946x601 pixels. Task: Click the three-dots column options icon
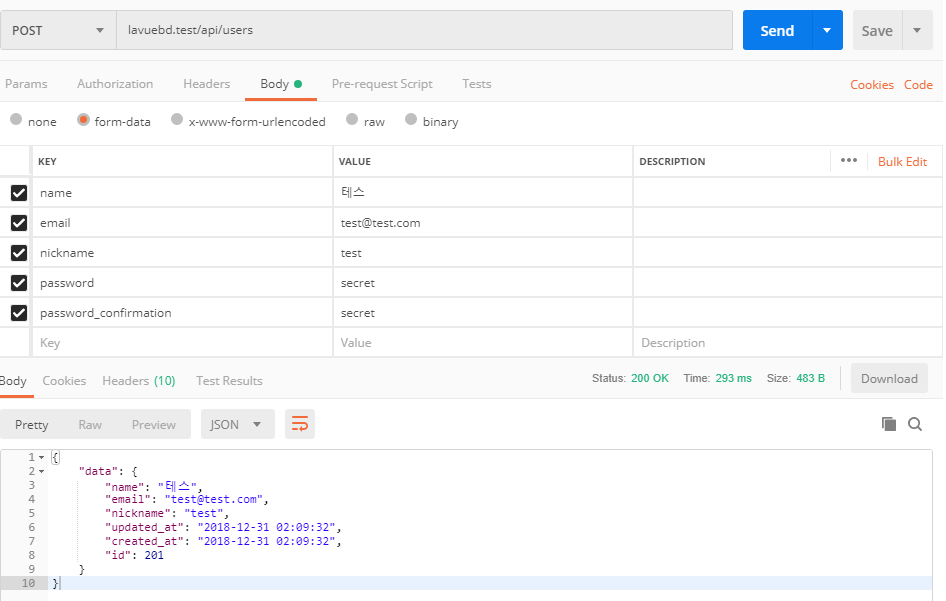click(849, 161)
